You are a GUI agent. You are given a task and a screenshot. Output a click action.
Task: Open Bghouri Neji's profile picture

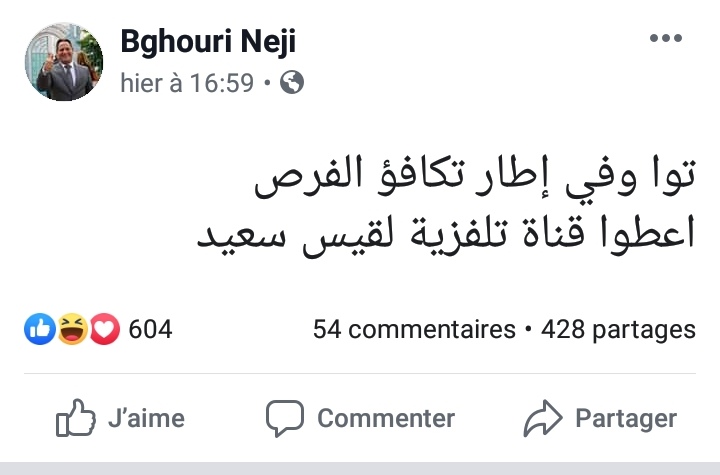64,62
